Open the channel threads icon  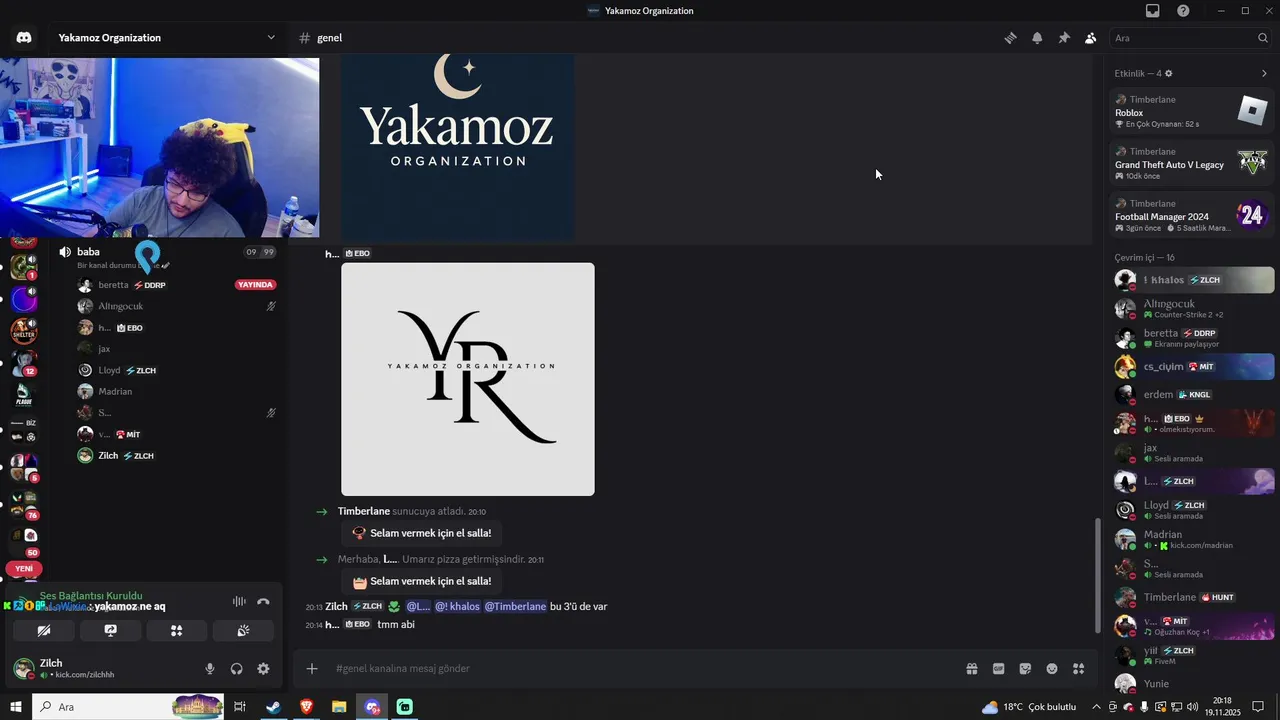click(1011, 38)
